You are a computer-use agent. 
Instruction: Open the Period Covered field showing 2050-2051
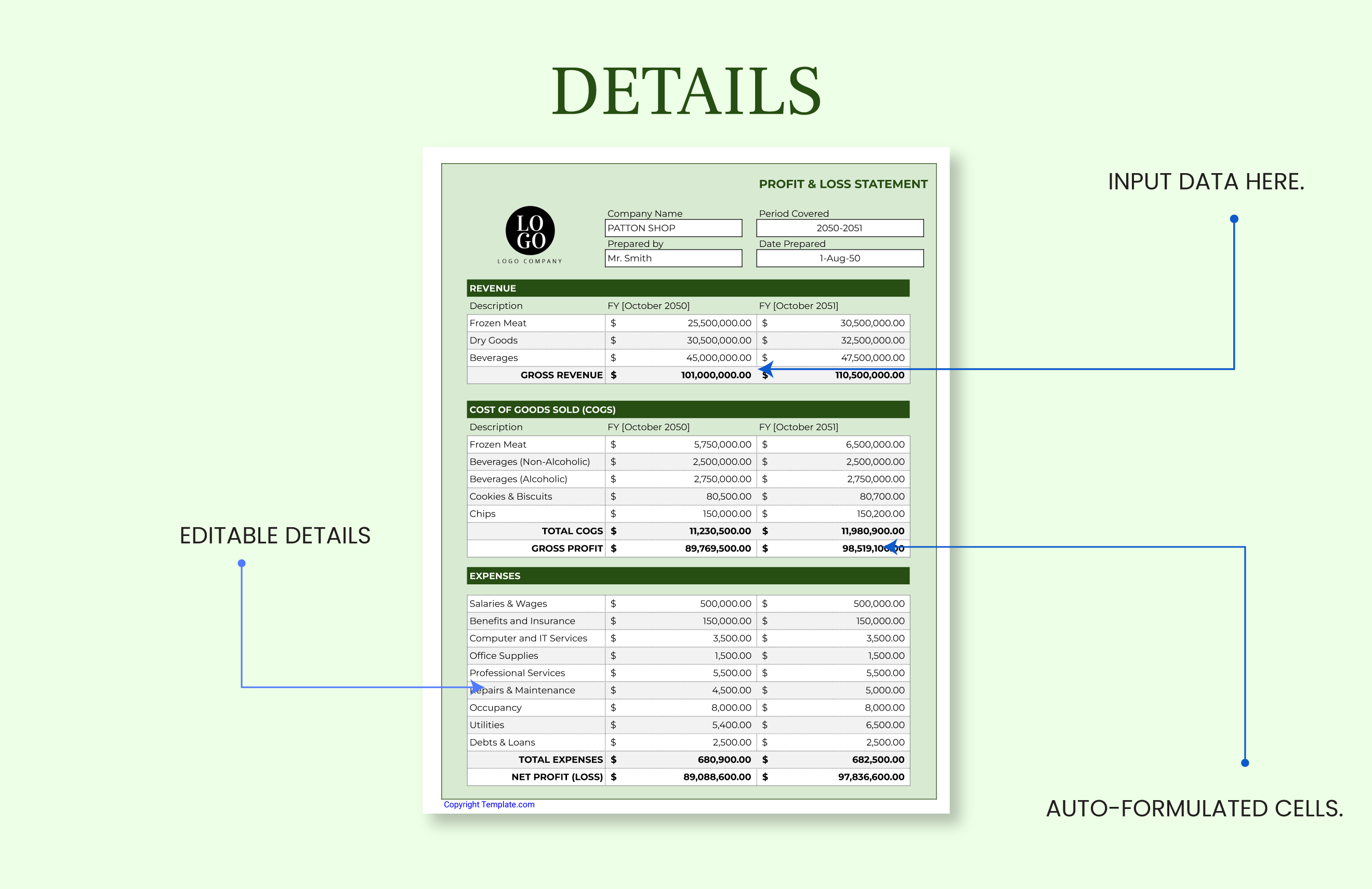coord(839,228)
